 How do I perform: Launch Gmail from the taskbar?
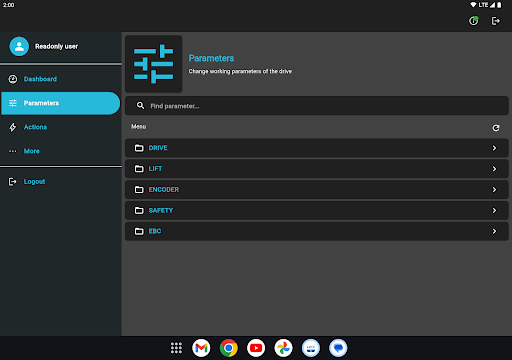(201, 348)
